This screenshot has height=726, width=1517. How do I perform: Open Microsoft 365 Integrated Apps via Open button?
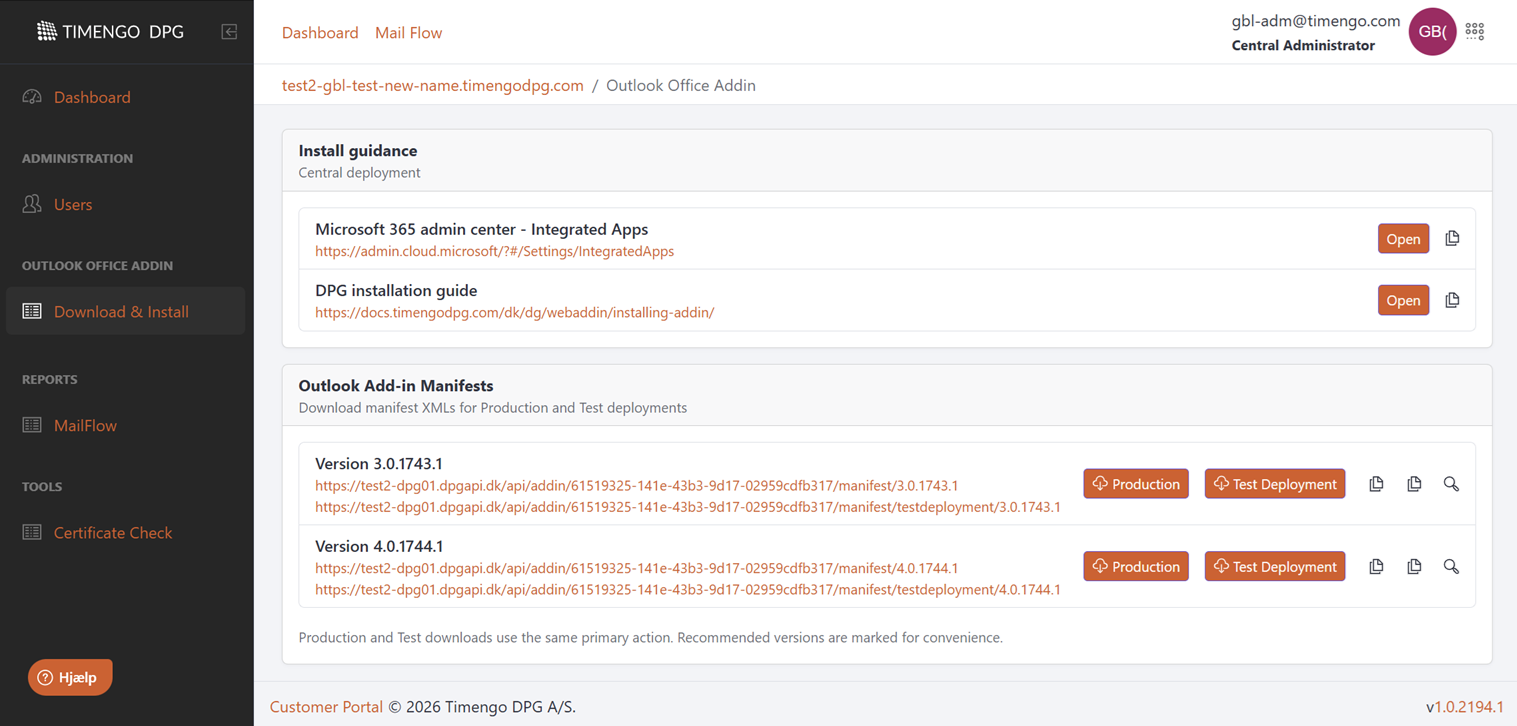(1403, 239)
